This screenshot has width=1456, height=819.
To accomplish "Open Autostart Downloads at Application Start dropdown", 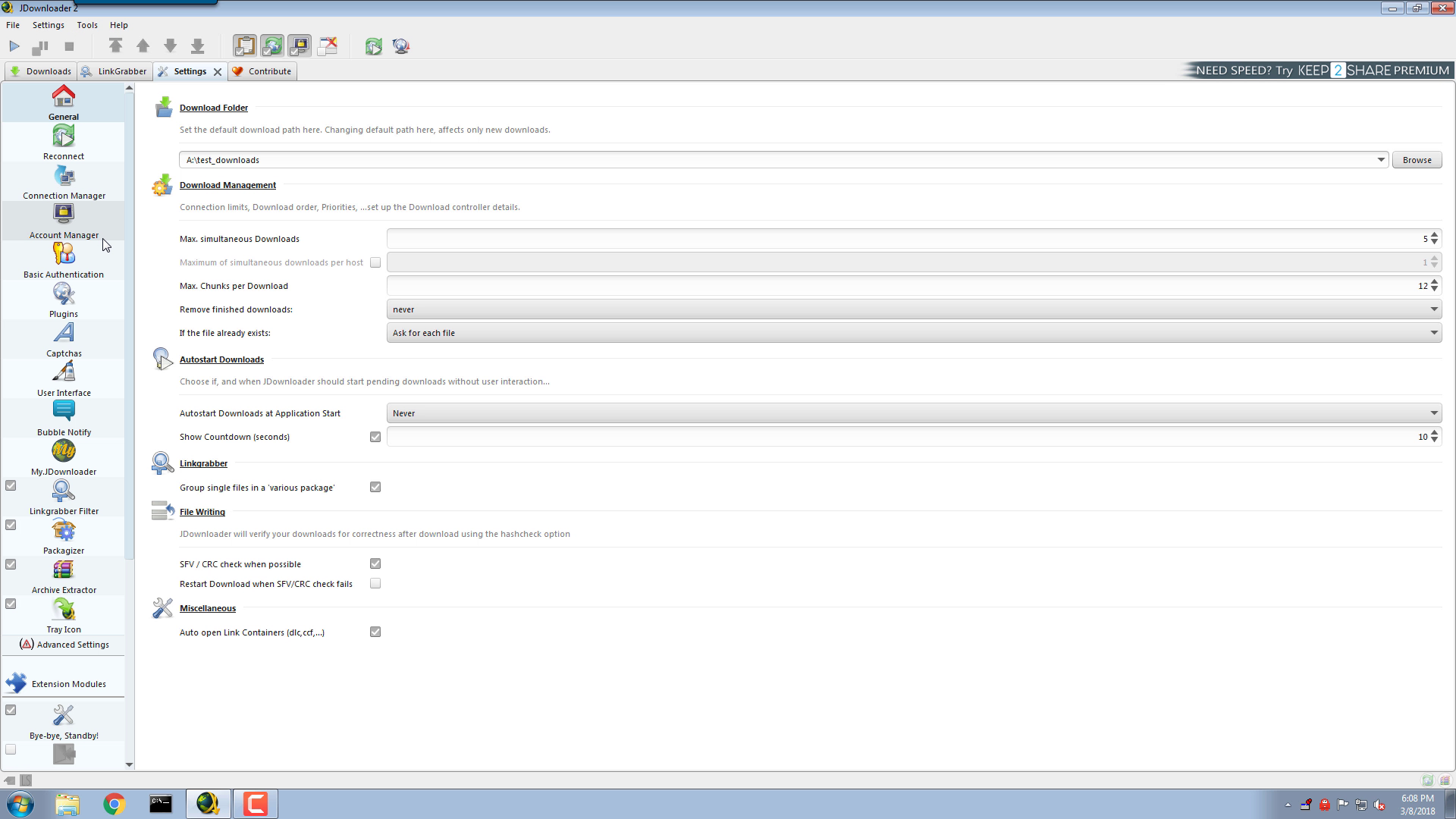I will 914,413.
